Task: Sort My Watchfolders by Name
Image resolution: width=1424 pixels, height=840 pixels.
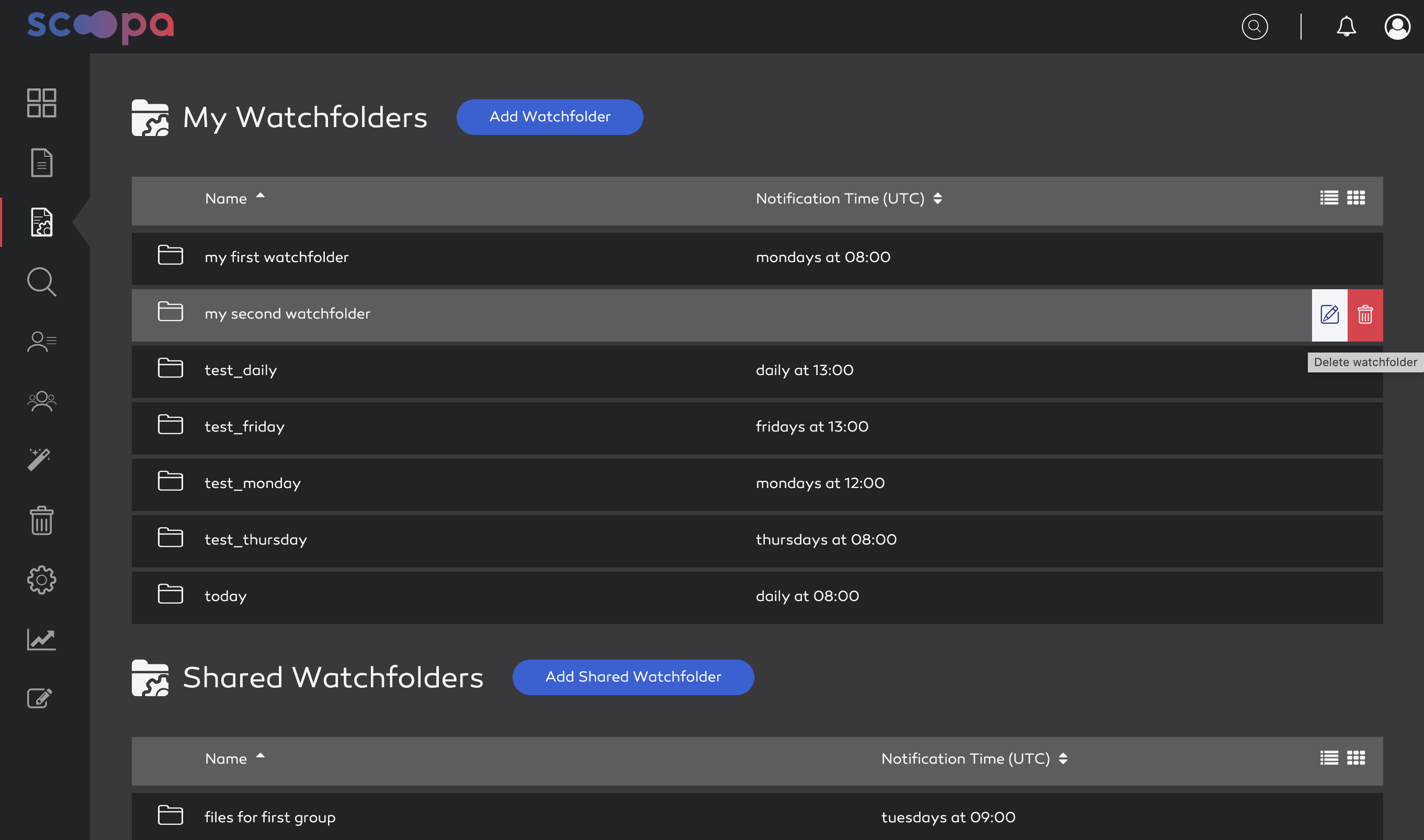Action: [234, 198]
